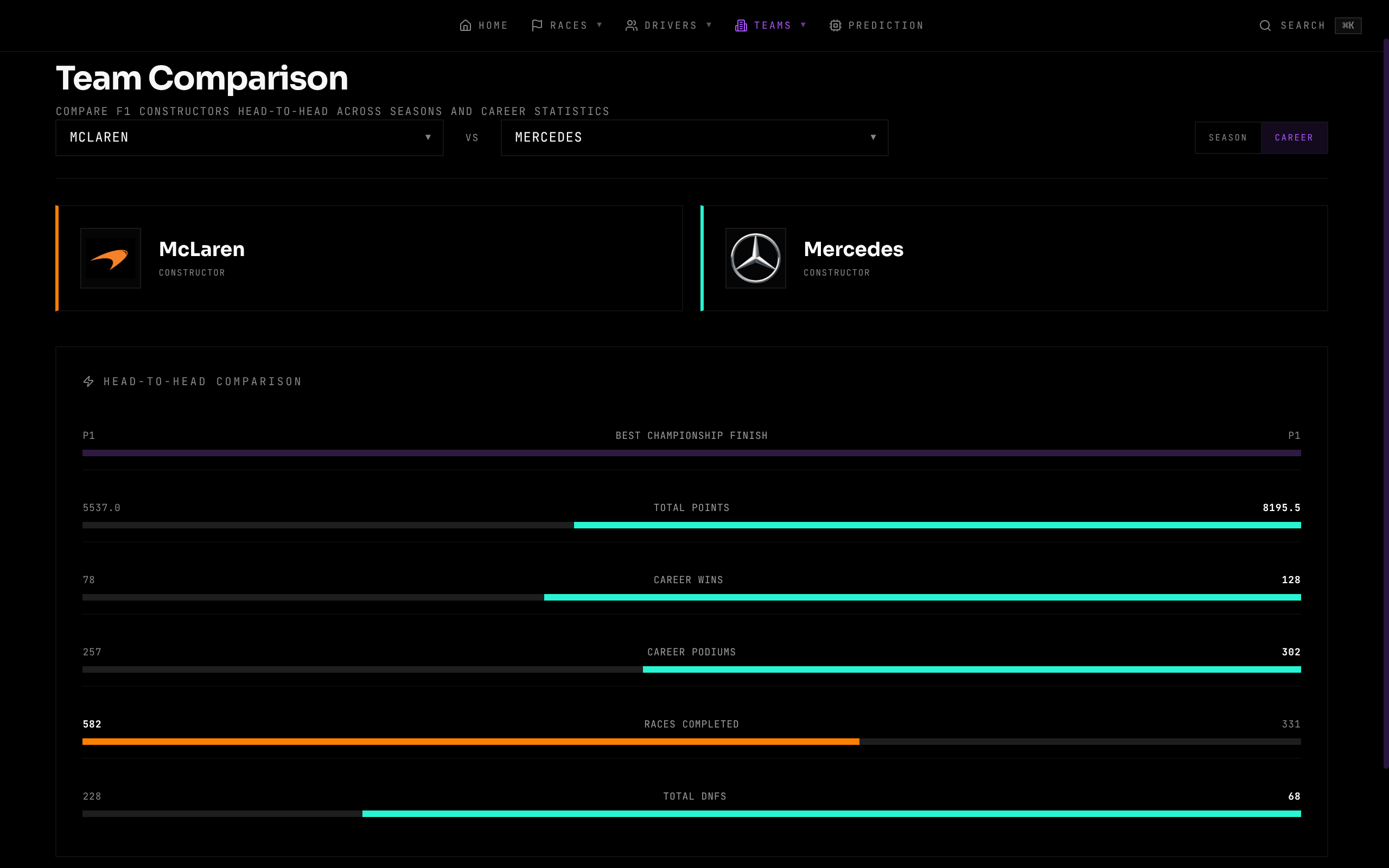This screenshot has height=868, width=1389.
Task: Click the Best Championship Finish label
Action: coord(692,436)
